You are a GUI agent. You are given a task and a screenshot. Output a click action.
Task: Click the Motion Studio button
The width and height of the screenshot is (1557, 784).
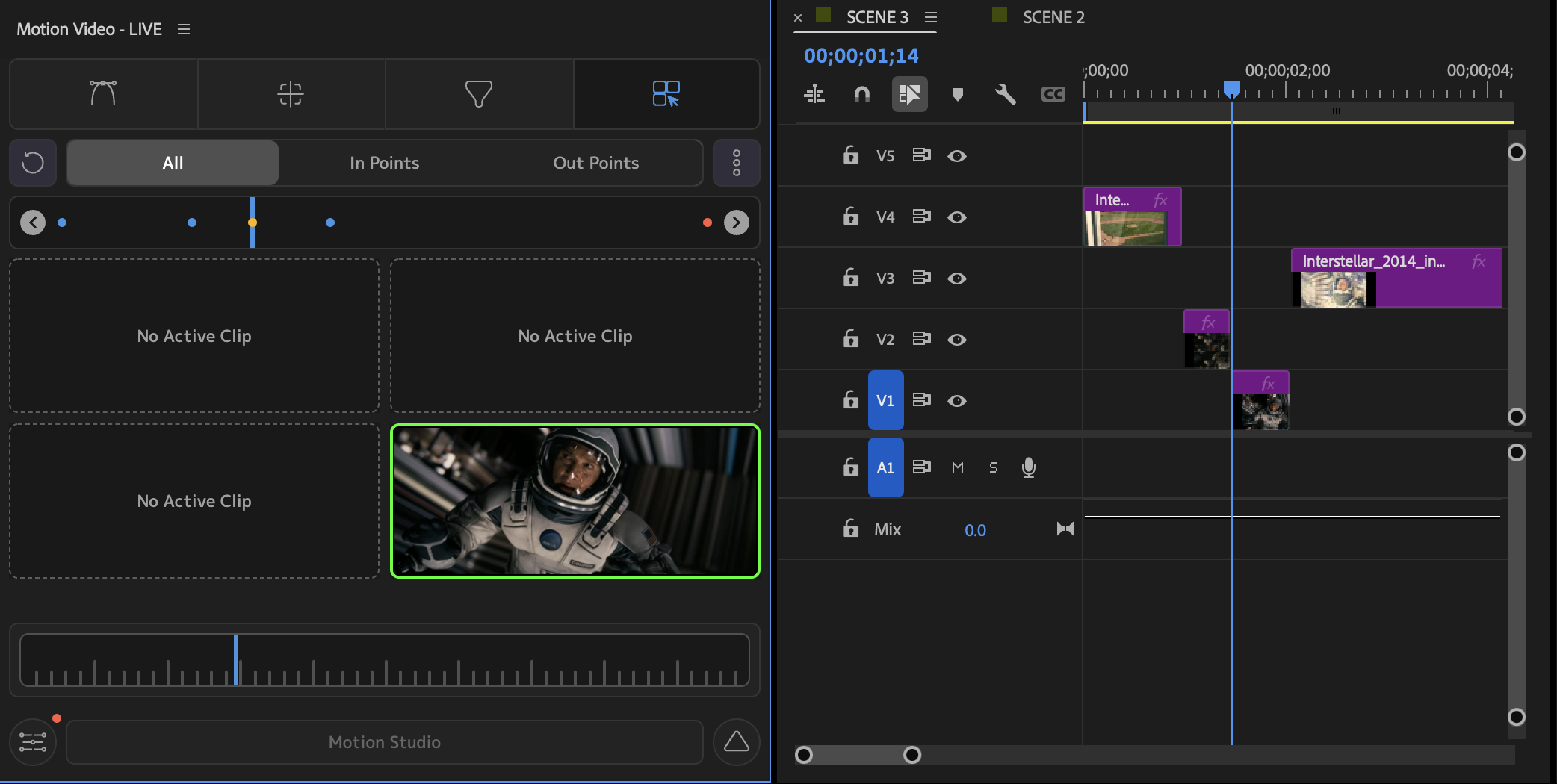[384, 742]
